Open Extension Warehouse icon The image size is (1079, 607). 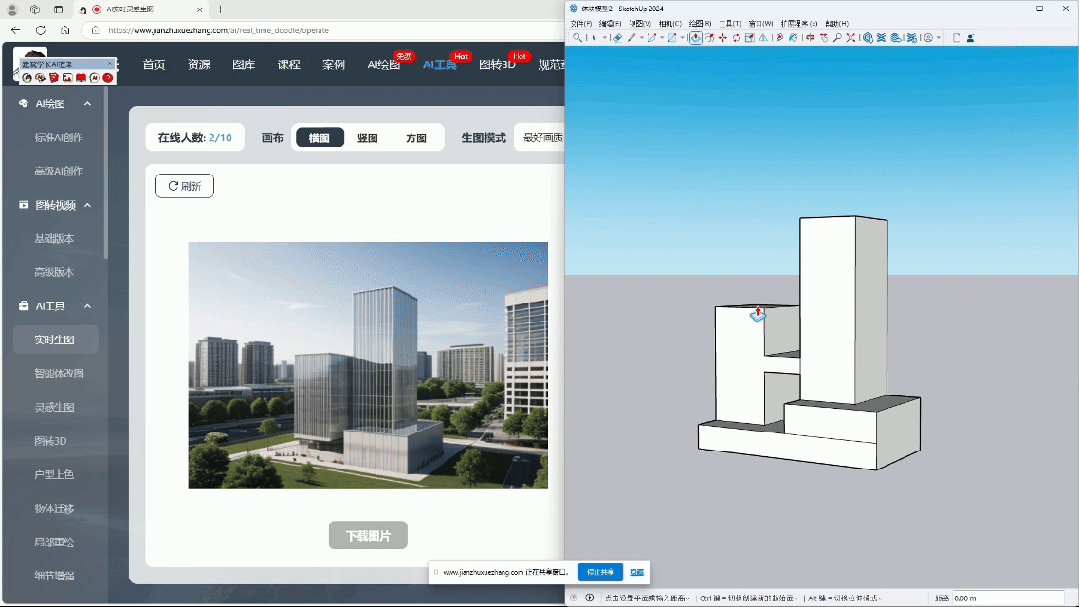click(882, 38)
